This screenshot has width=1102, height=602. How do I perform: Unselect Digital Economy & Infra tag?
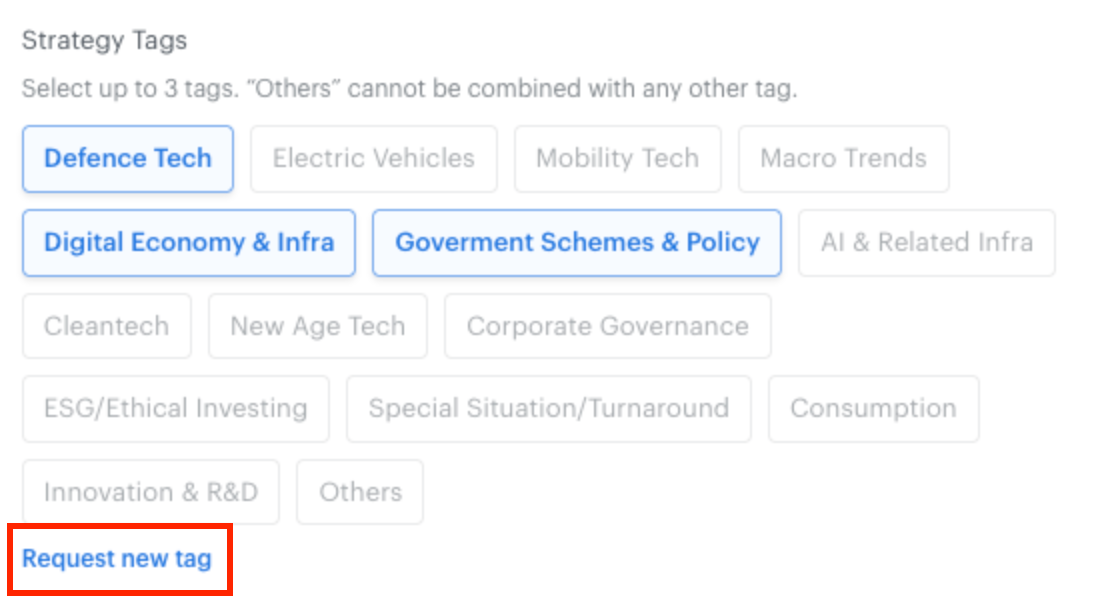click(189, 243)
